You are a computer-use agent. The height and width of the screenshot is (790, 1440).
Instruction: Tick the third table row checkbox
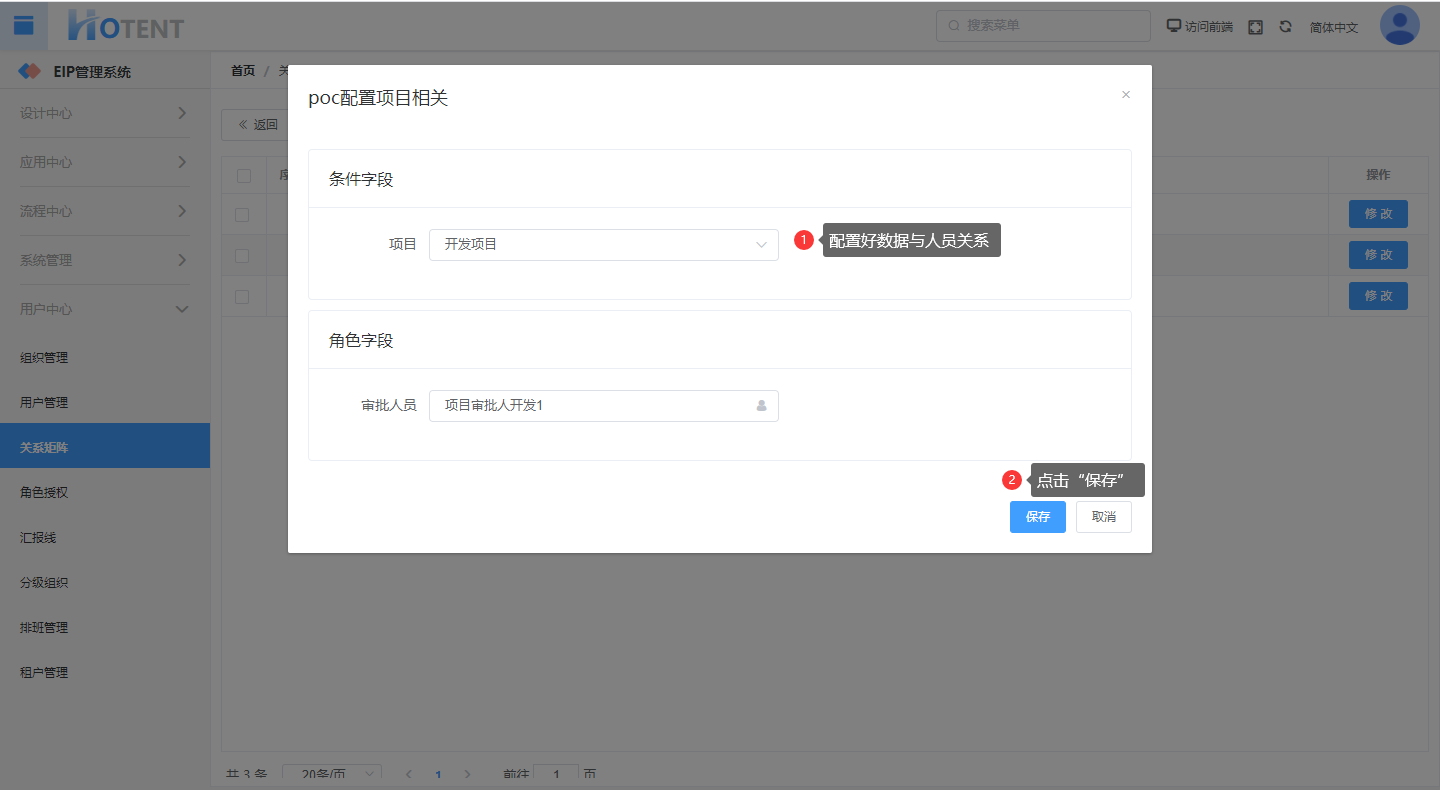coord(242,297)
